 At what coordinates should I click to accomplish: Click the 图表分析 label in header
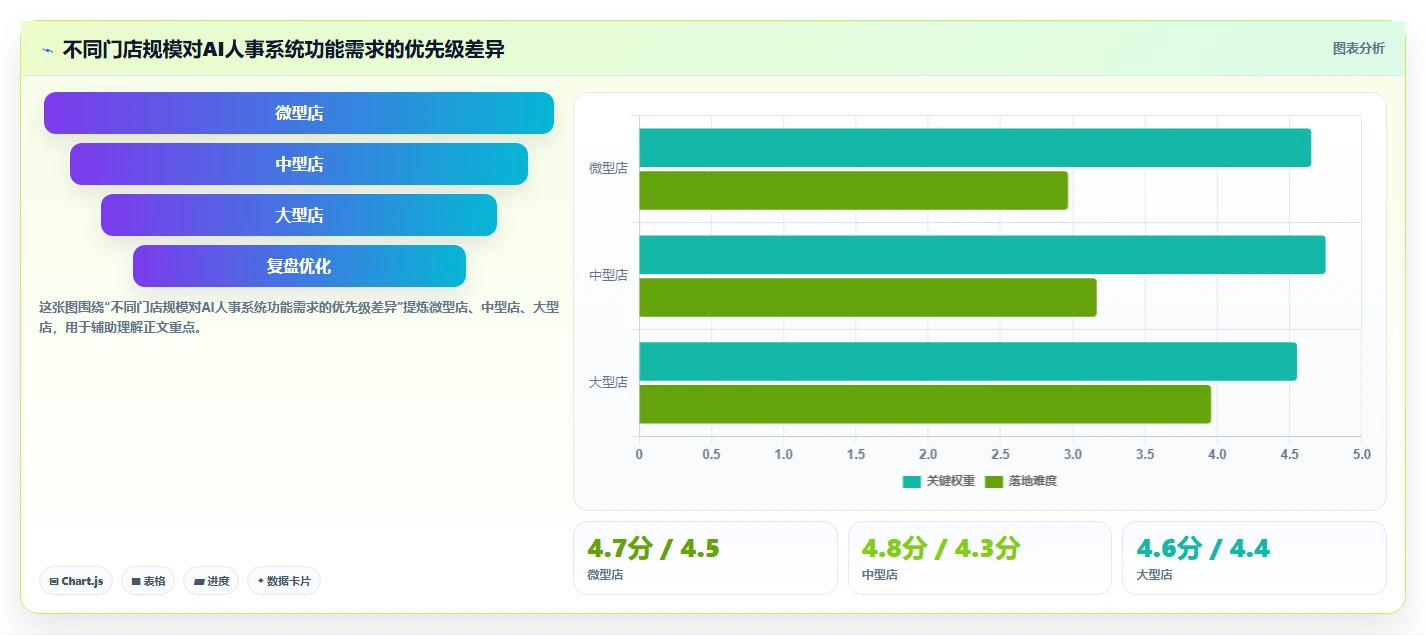coord(1358,48)
